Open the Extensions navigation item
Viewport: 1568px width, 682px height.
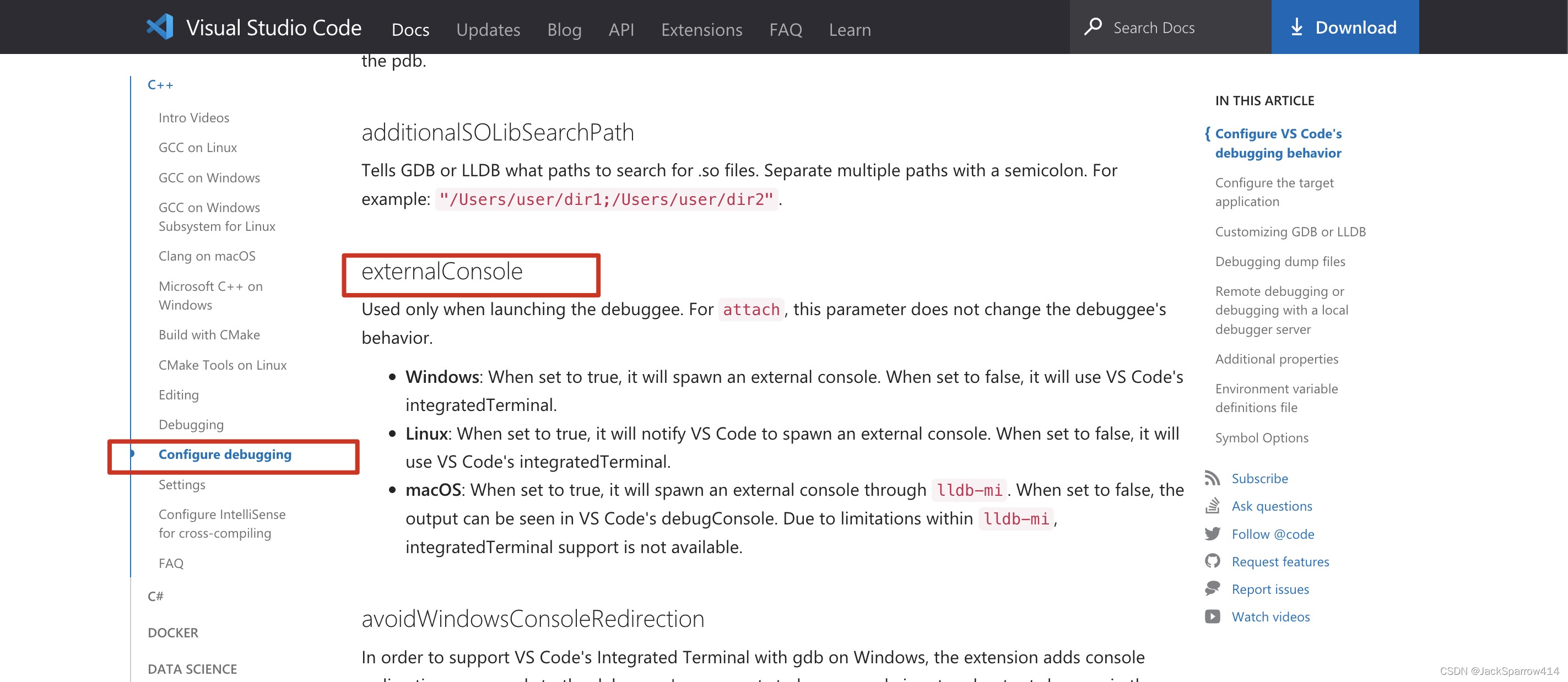[701, 29]
